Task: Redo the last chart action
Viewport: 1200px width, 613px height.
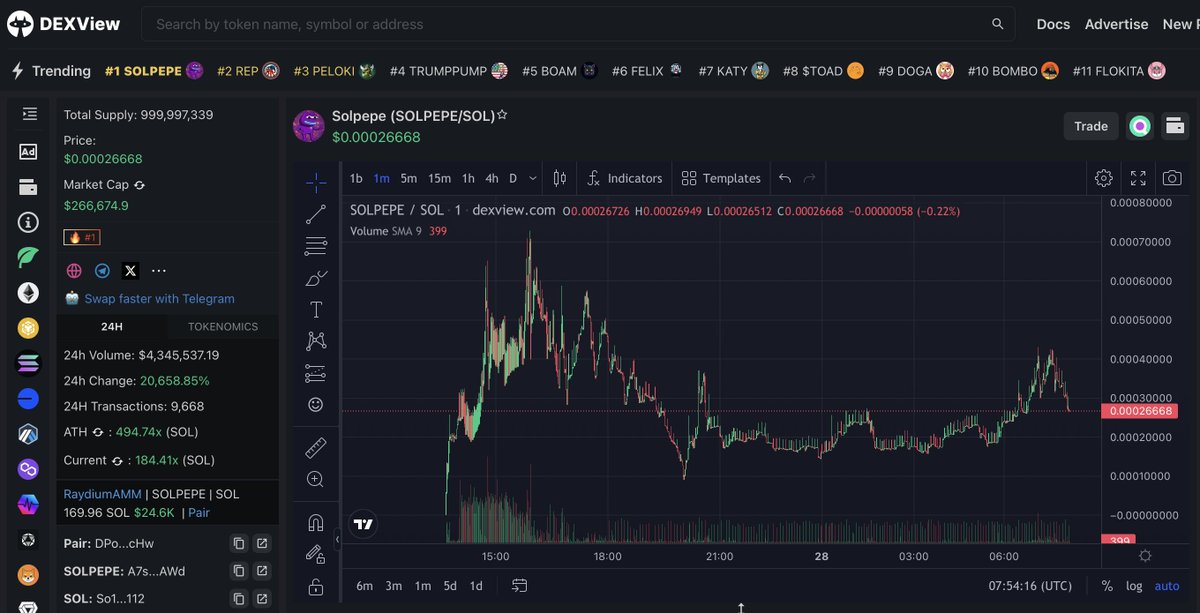Action: (810, 178)
